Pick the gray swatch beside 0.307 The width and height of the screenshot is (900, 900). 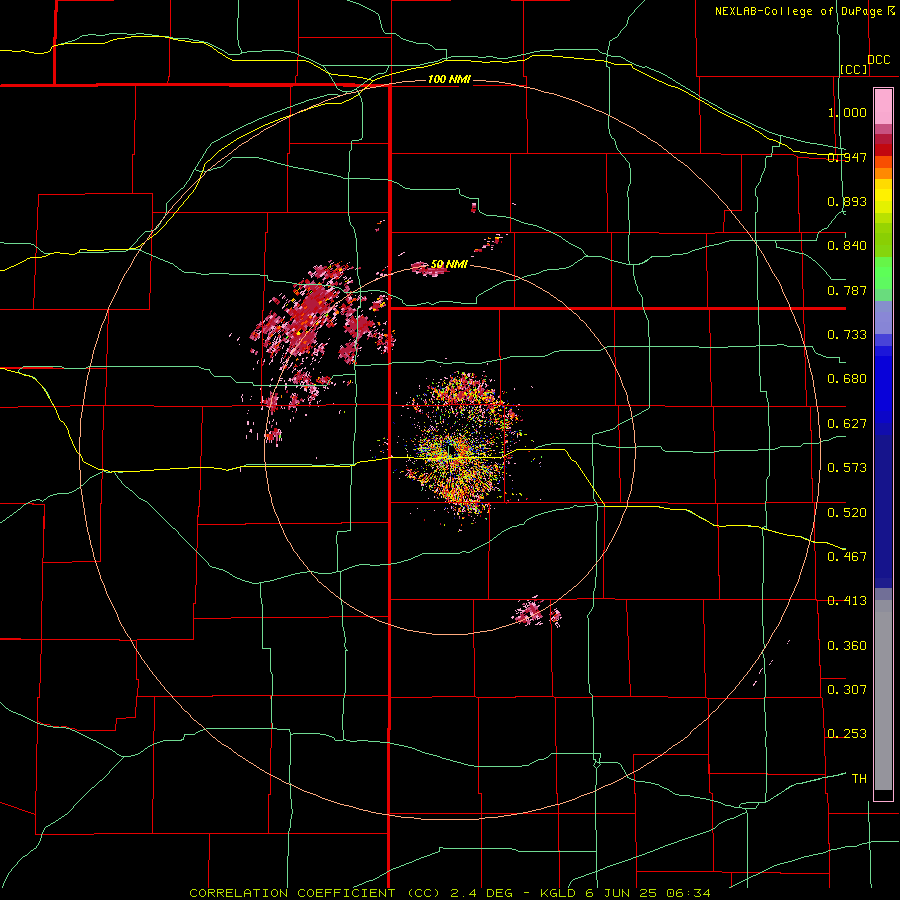point(883,695)
